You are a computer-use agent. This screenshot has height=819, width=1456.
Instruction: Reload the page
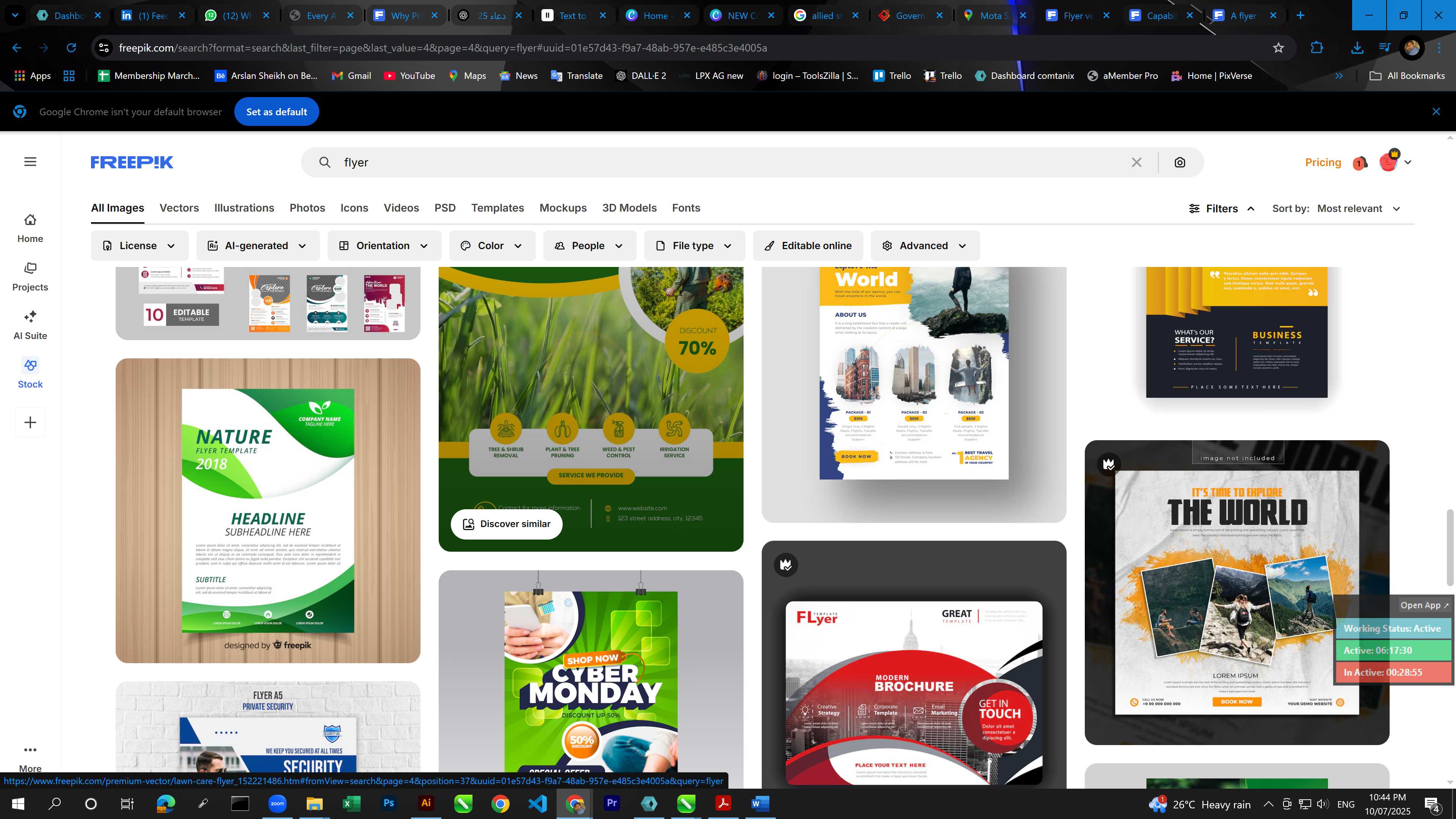pyautogui.click(x=71, y=48)
